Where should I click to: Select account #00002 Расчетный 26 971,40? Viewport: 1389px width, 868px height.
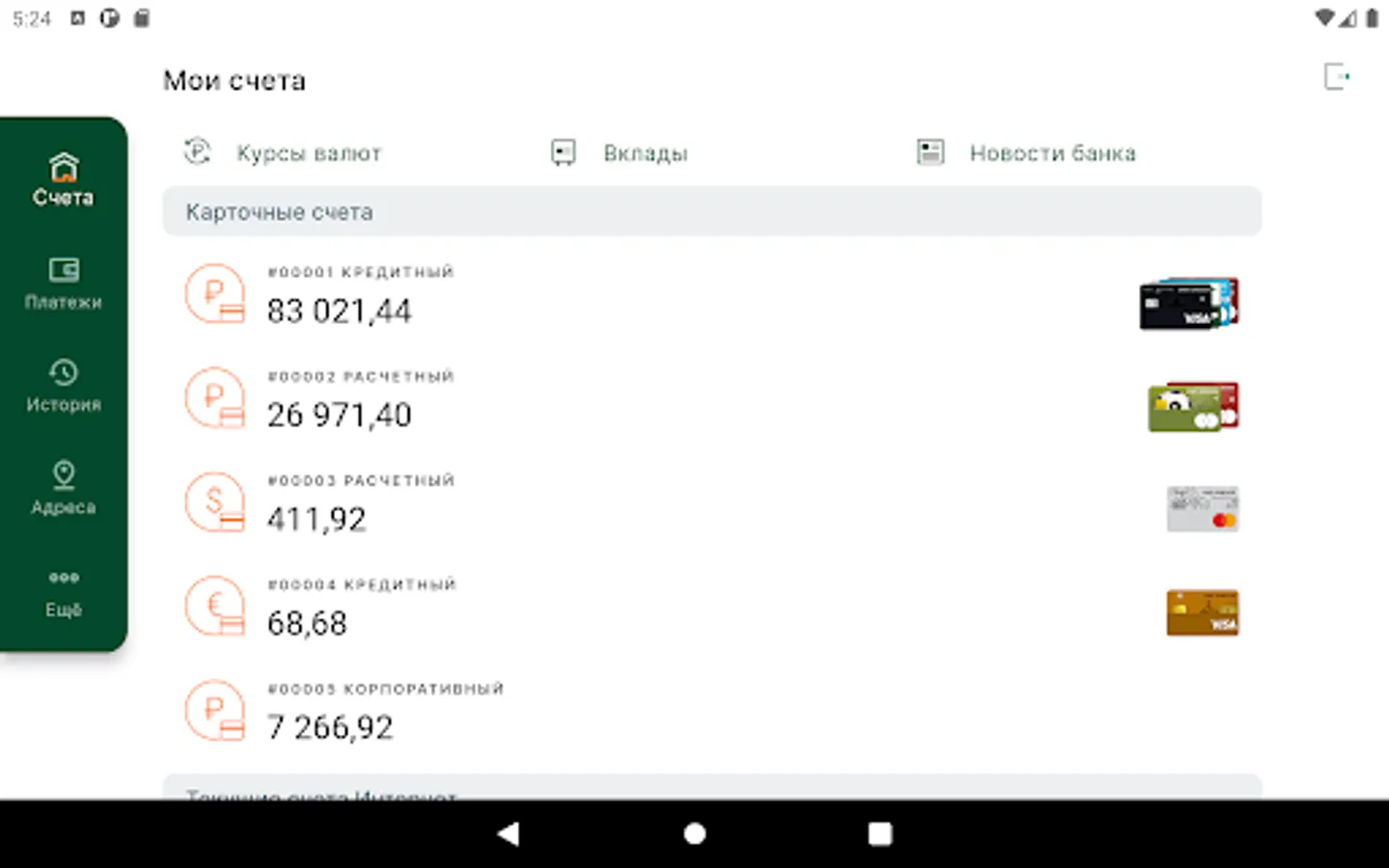tap(712, 401)
